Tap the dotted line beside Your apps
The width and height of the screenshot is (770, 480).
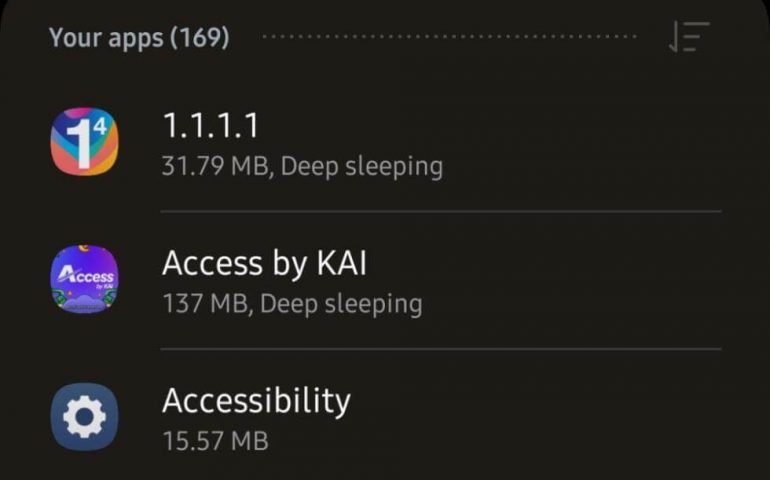(x=449, y=36)
